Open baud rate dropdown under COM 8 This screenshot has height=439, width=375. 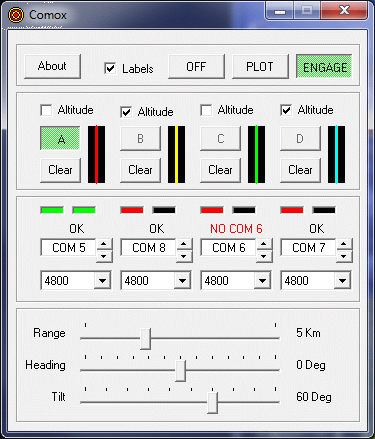(x=182, y=281)
